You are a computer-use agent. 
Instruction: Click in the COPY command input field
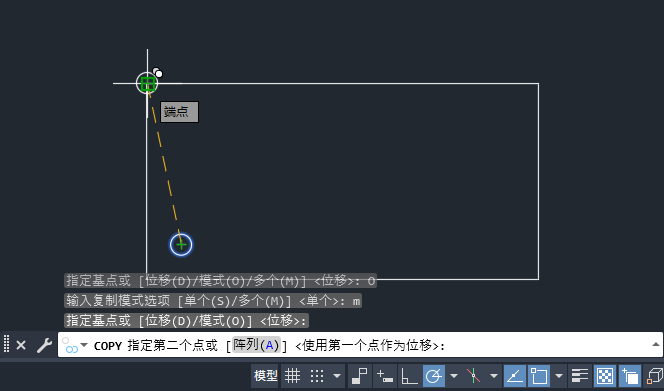[x=360, y=345]
